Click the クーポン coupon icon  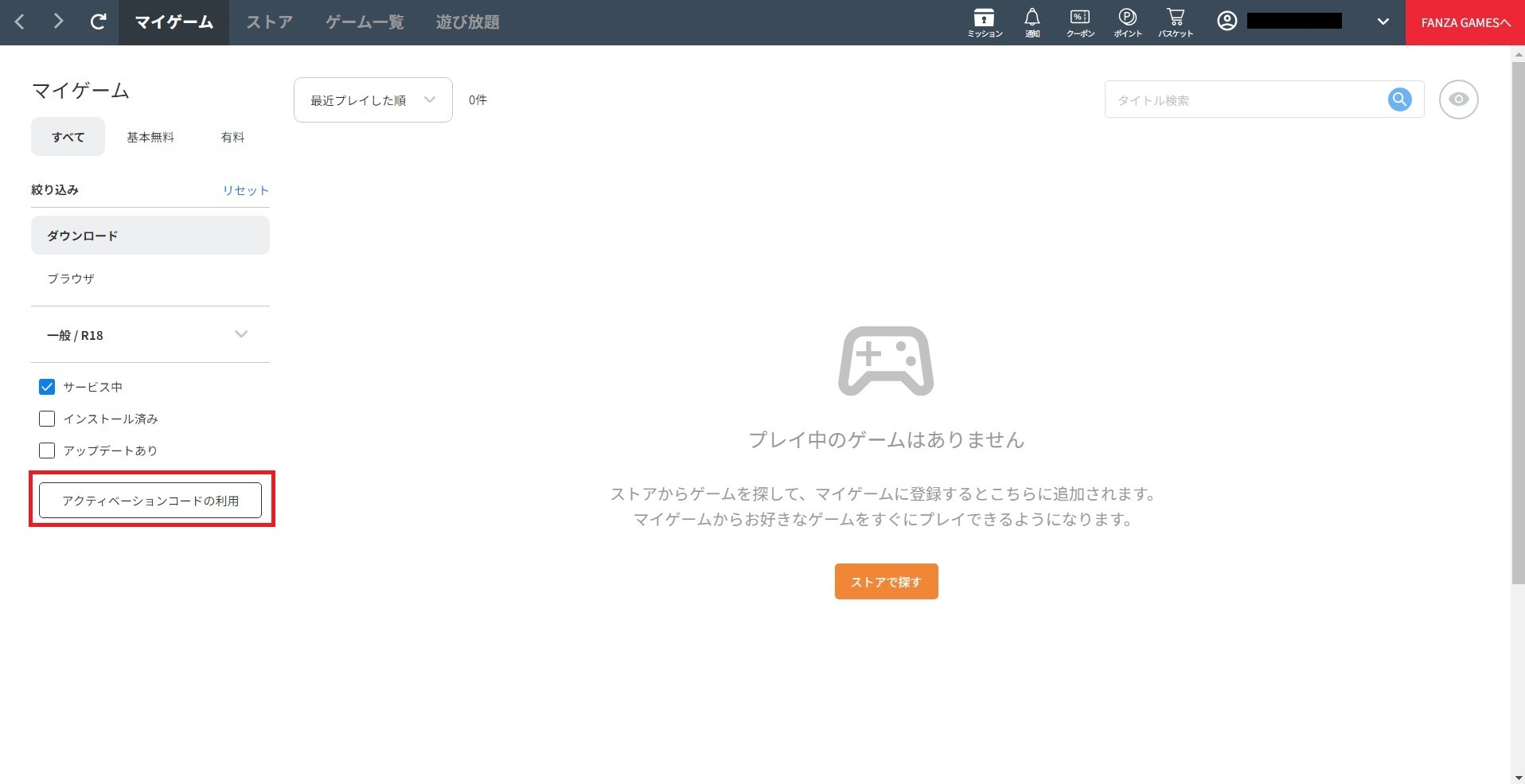1079,22
